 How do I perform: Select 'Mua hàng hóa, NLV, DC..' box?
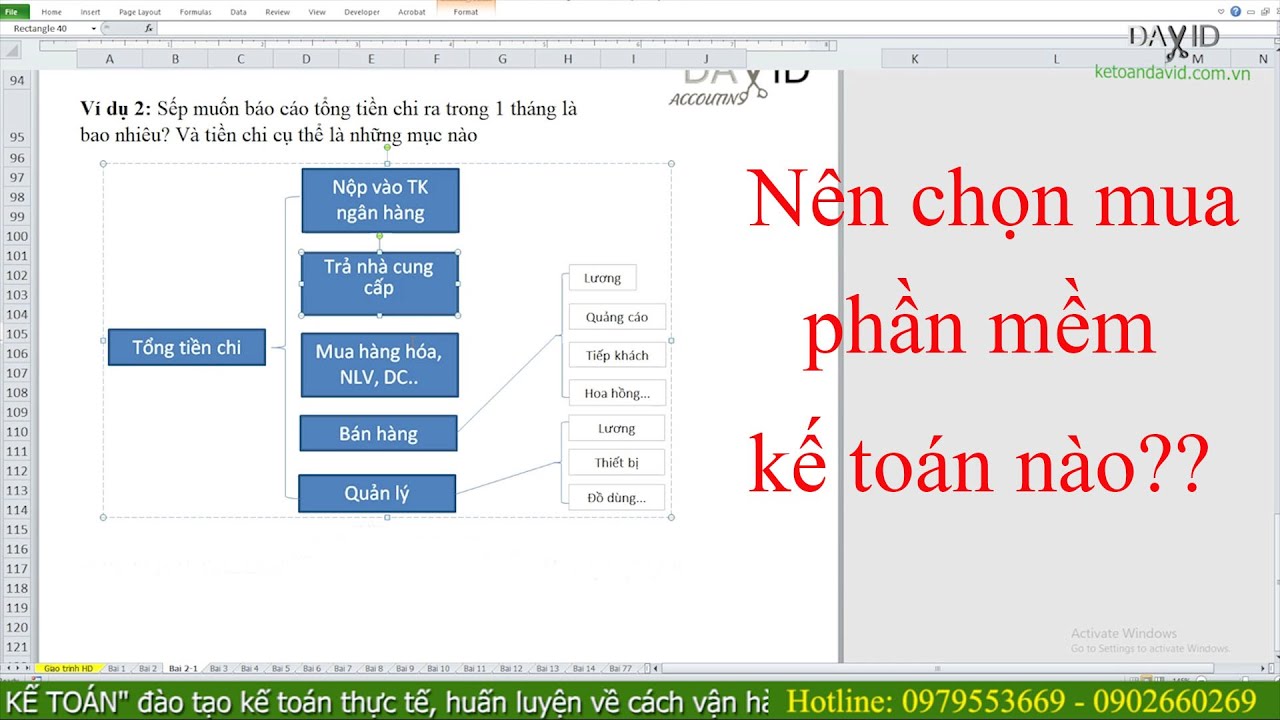tap(379, 365)
